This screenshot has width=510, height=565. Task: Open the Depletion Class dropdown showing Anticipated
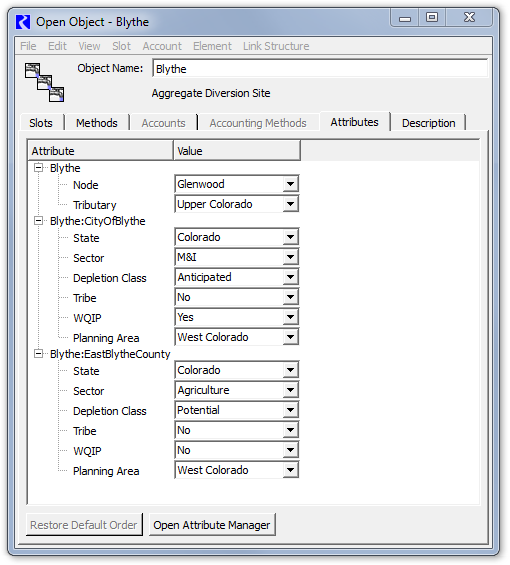[236, 277]
